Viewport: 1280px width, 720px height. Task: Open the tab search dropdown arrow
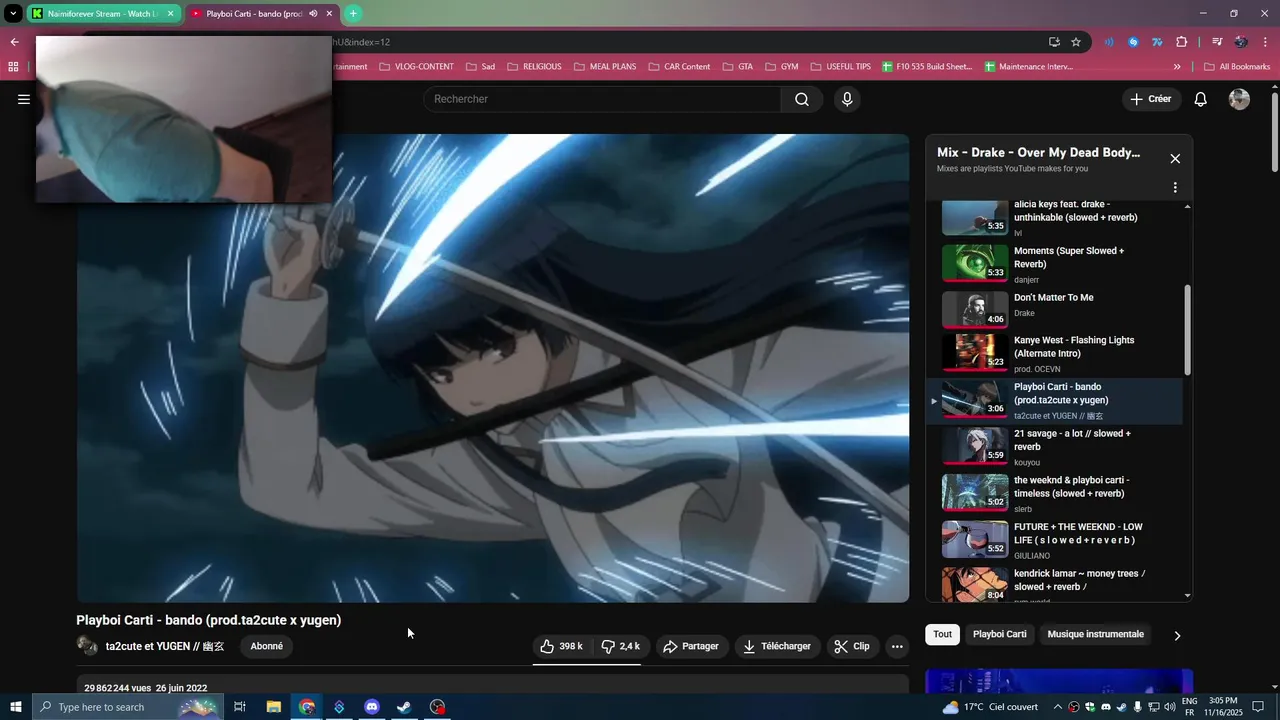(13, 14)
